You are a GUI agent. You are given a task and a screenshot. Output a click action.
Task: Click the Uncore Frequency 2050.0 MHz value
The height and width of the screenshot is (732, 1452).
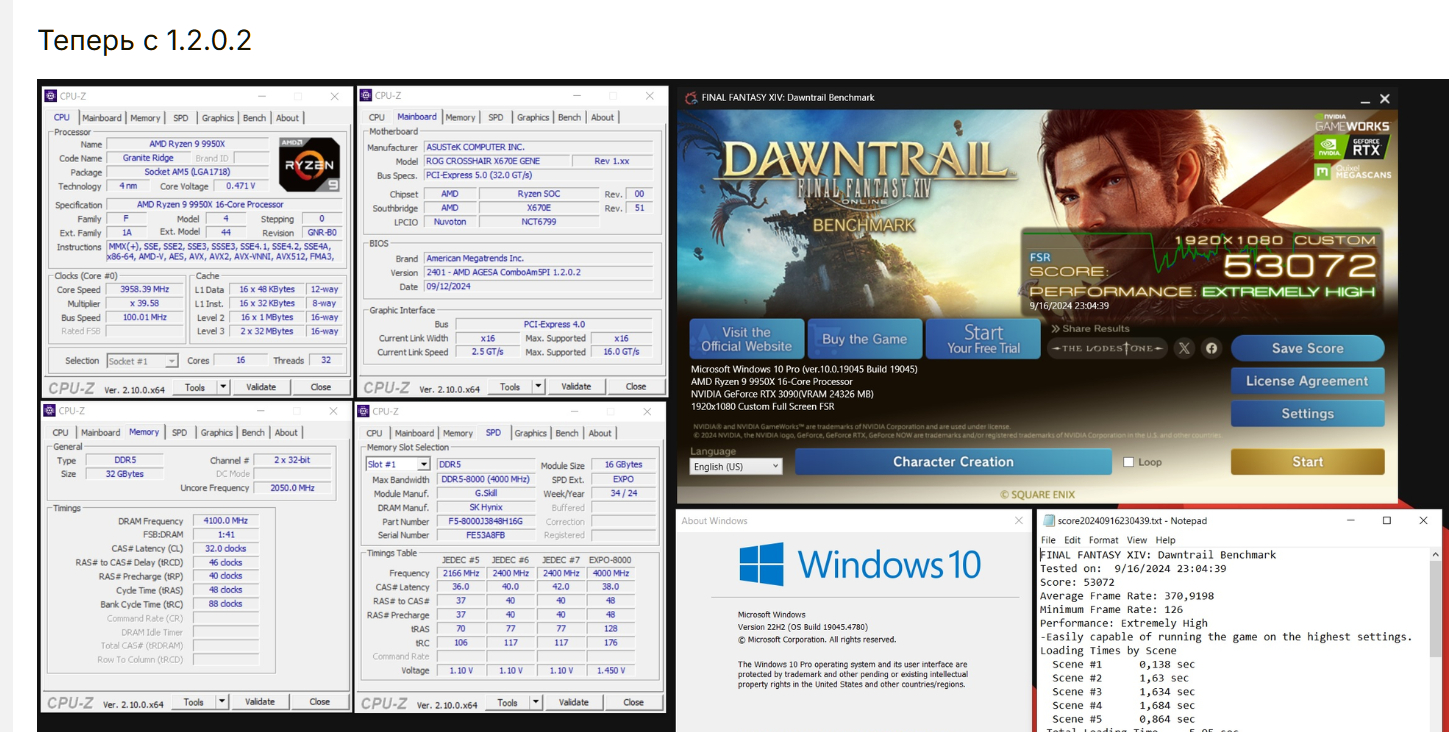[292, 488]
